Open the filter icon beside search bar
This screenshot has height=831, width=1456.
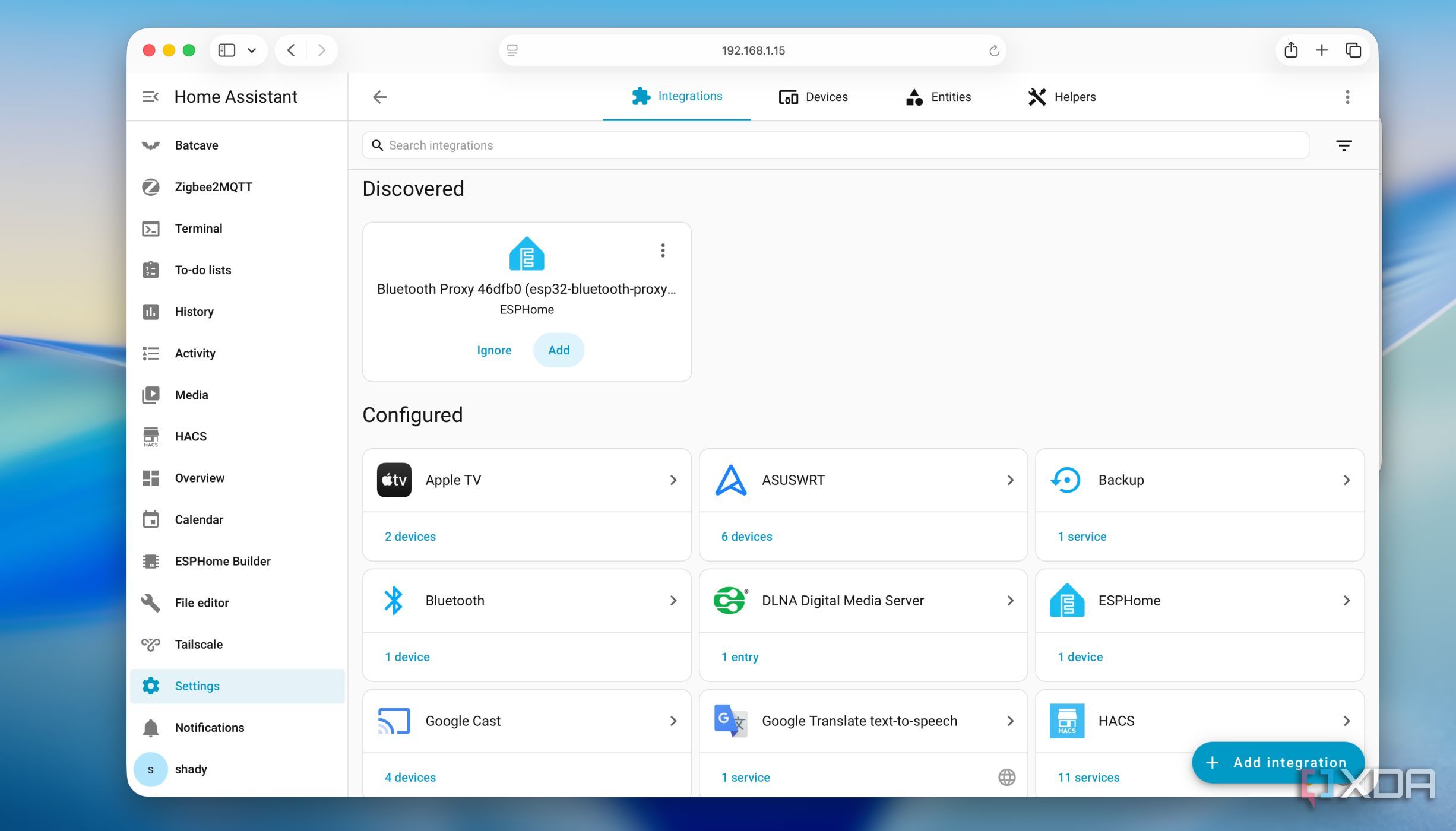tap(1344, 145)
